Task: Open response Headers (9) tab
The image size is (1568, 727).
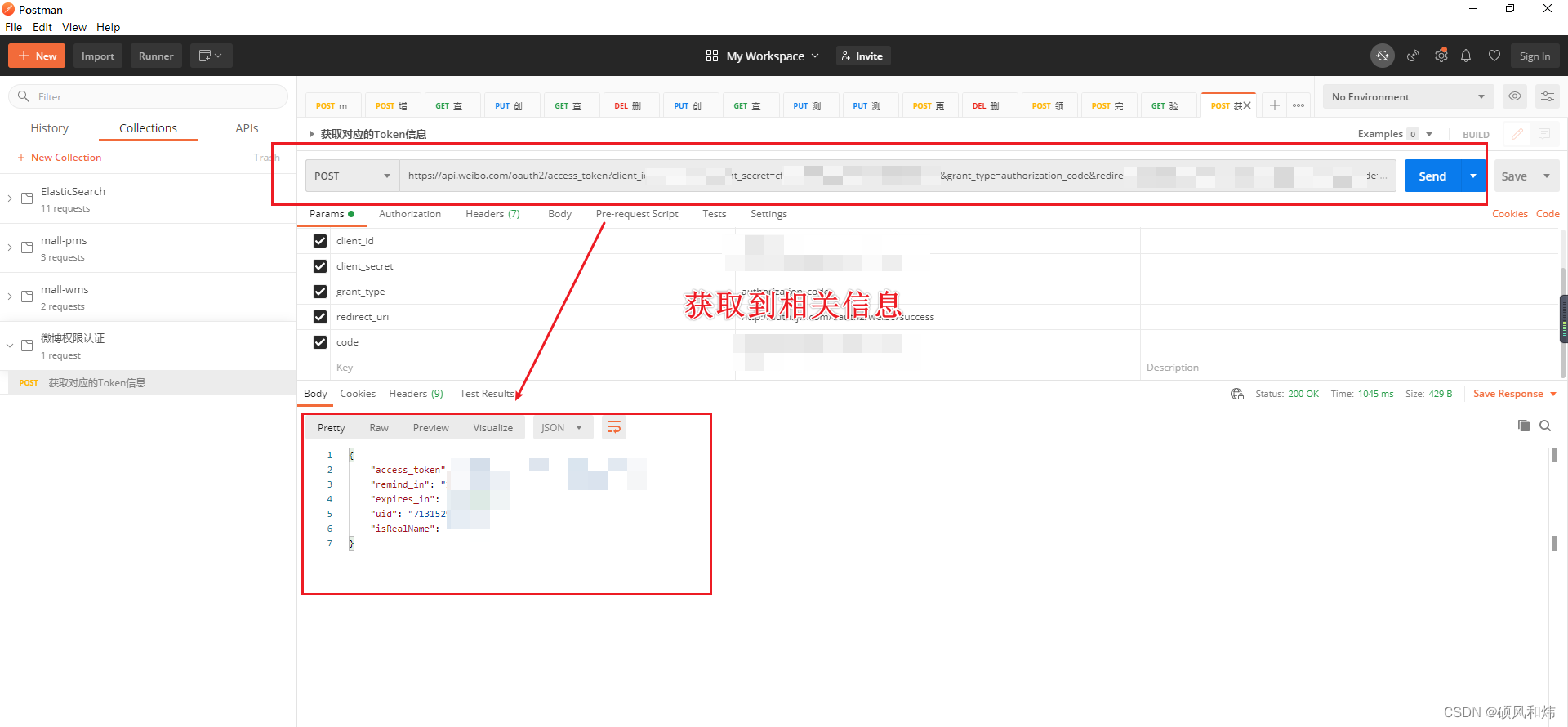Action: [416, 394]
